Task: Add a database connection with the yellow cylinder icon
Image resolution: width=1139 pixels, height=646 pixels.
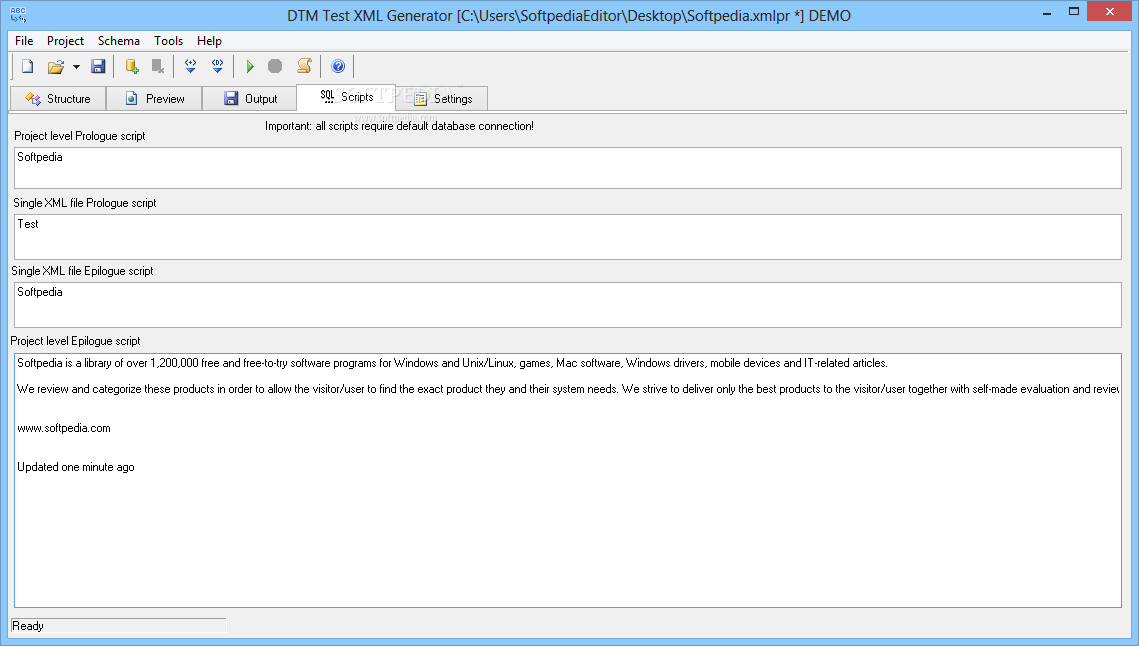Action: coord(131,67)
